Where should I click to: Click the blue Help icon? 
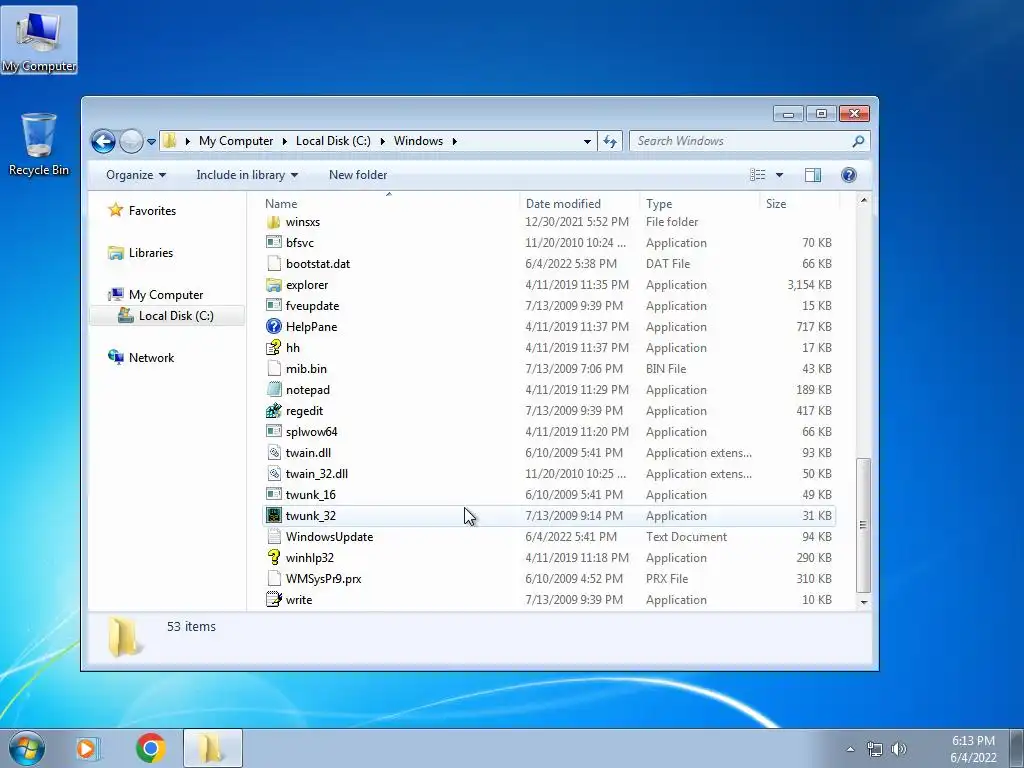point(849,175)
